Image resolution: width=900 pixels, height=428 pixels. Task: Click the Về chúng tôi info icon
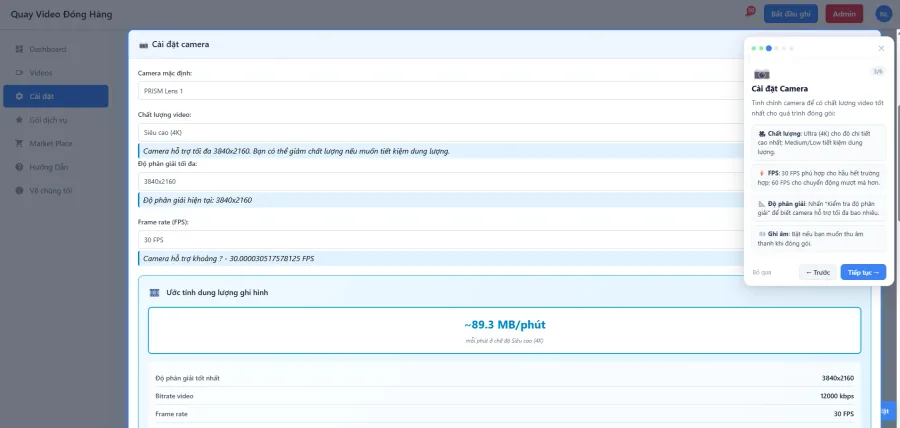(x=19, y=190)
